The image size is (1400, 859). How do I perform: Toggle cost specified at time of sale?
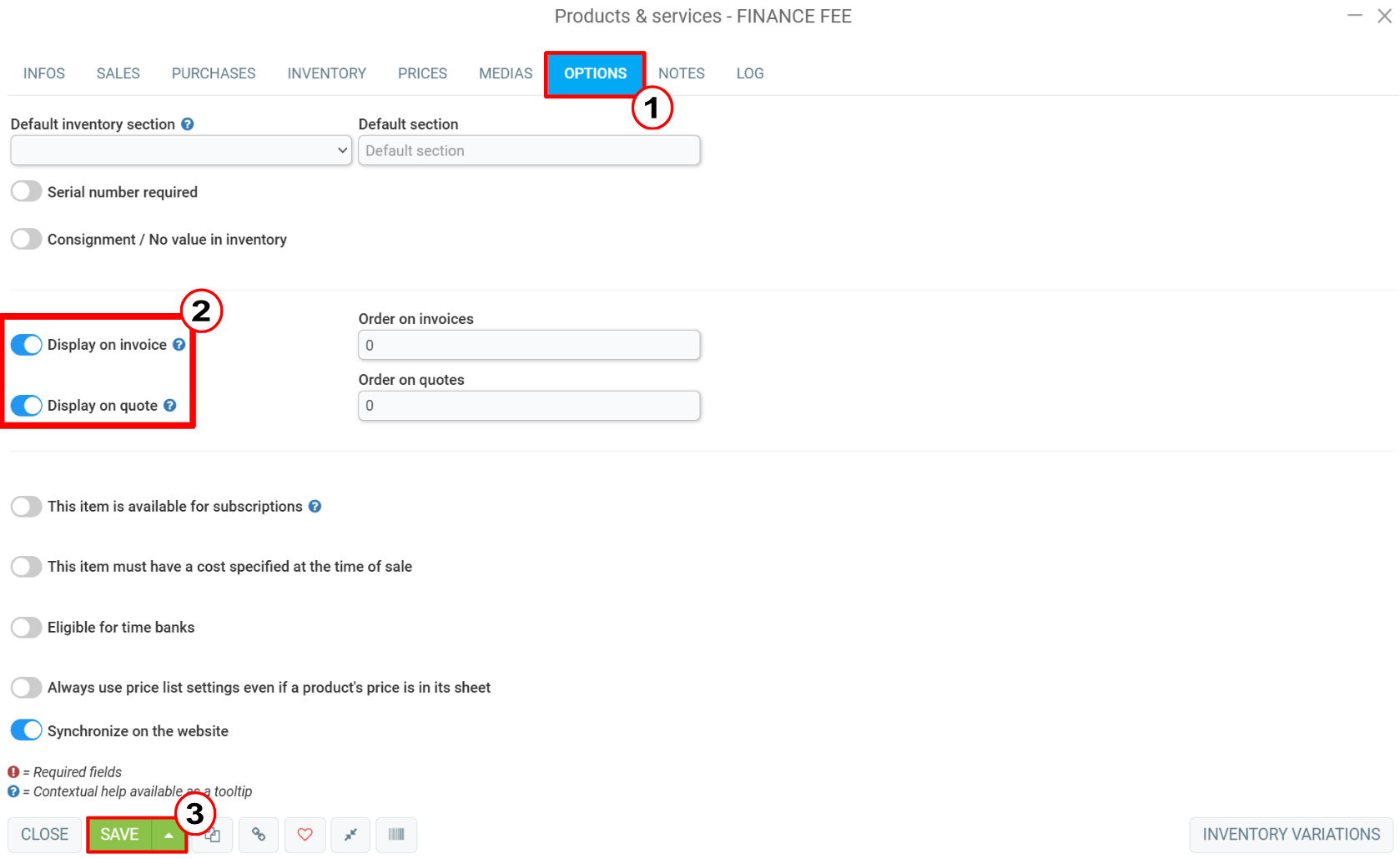[x=26, y=566]
